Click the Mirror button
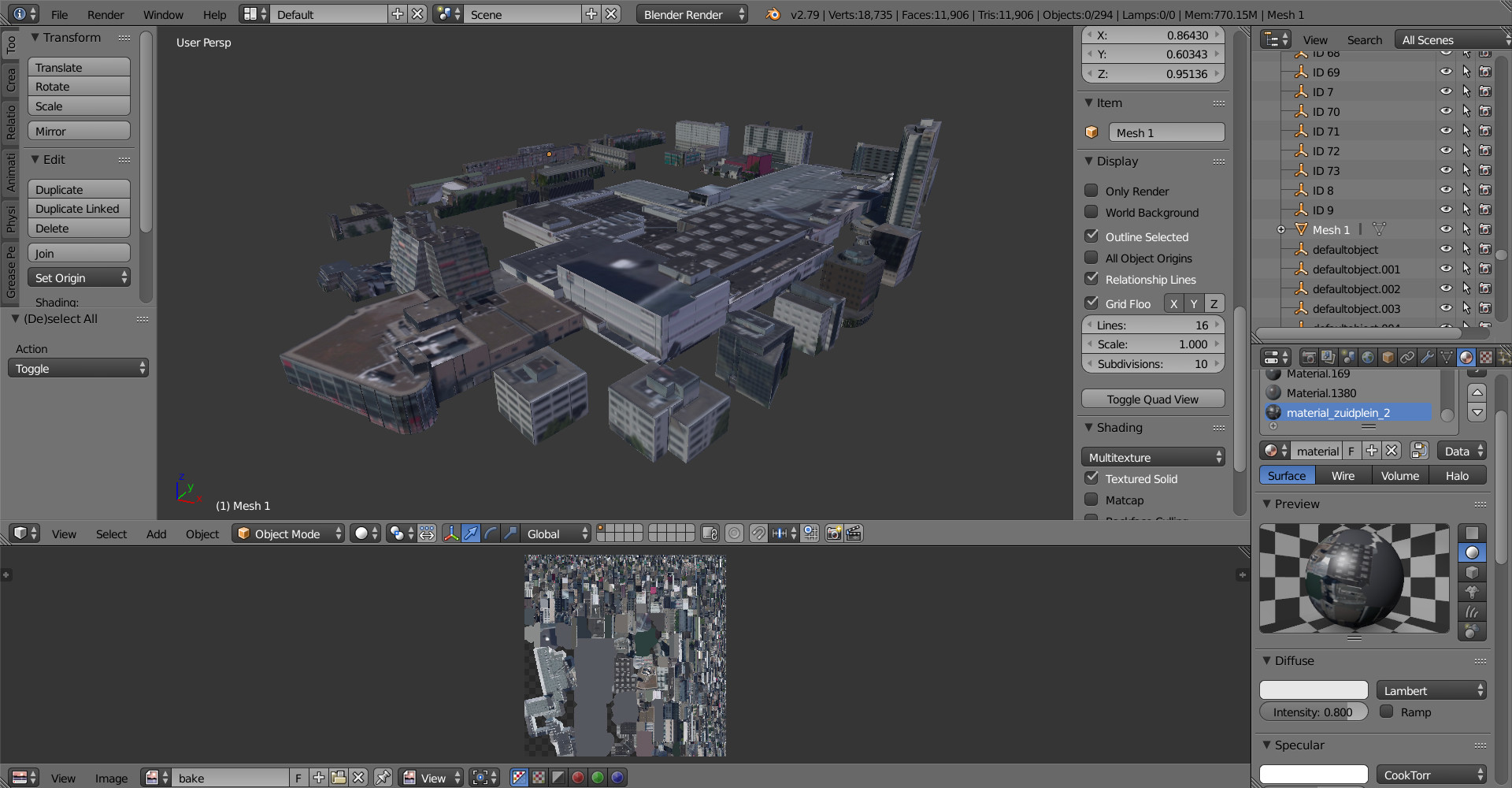The width and height of the screenshot is (1512, 788). coord(79,131)
